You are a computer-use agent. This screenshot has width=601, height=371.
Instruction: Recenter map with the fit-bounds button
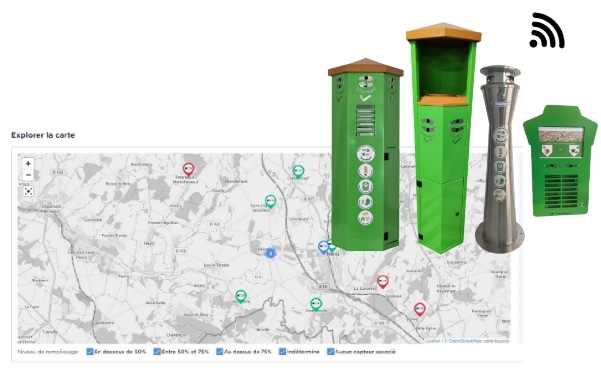(28, 191)
